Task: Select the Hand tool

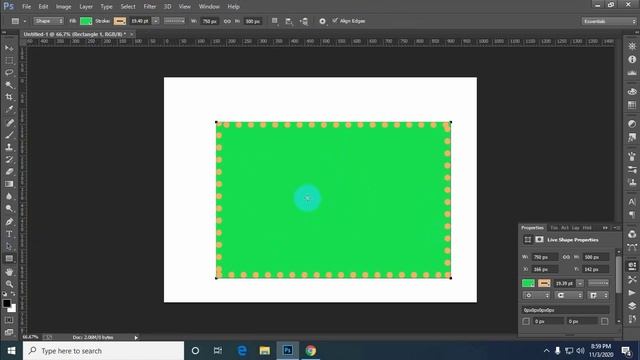Action: coord(9,272)
